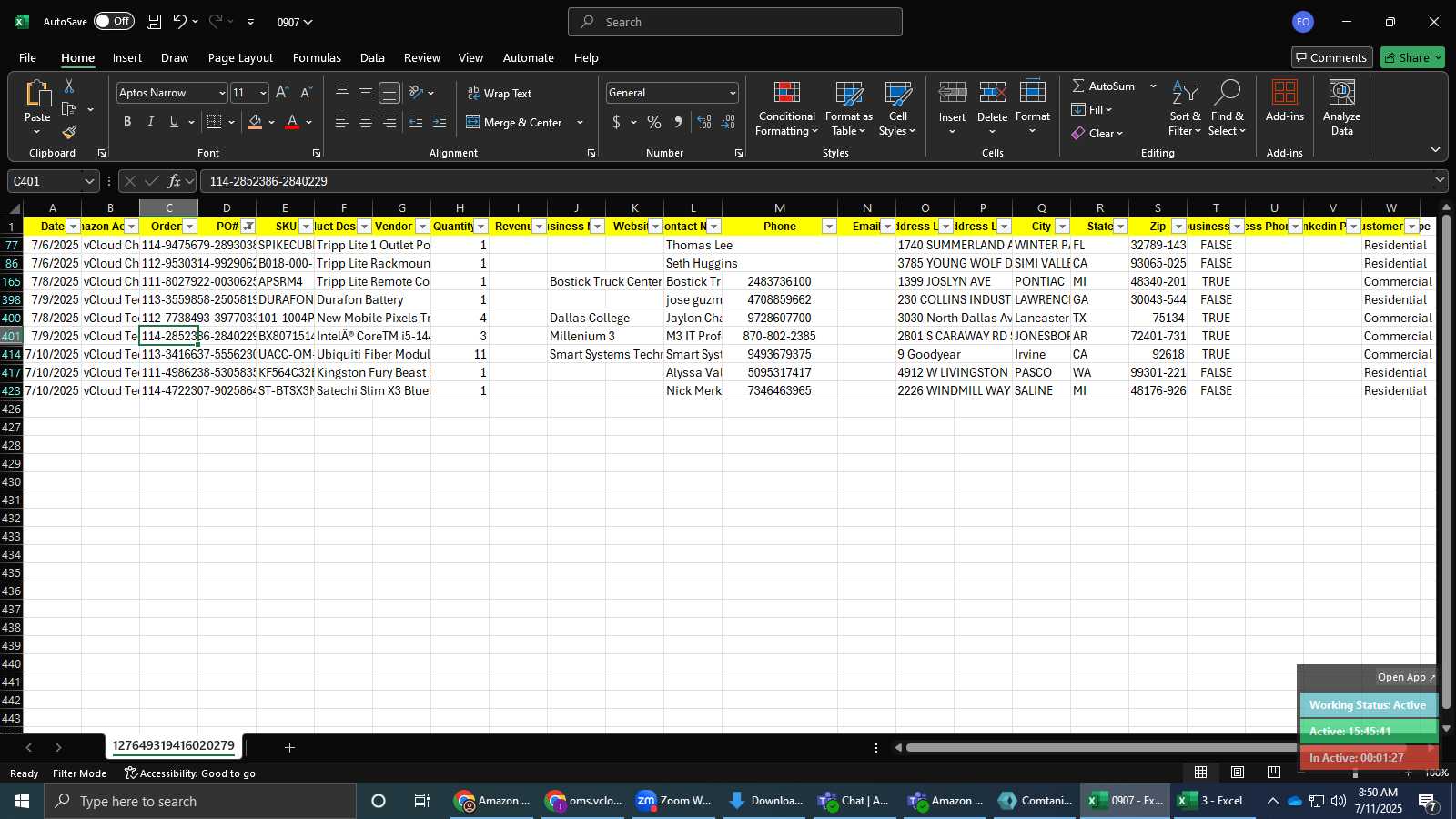Click Open App link
Image resolution: width=1456 pixels, height=819 pixels.
(1406, 677)
